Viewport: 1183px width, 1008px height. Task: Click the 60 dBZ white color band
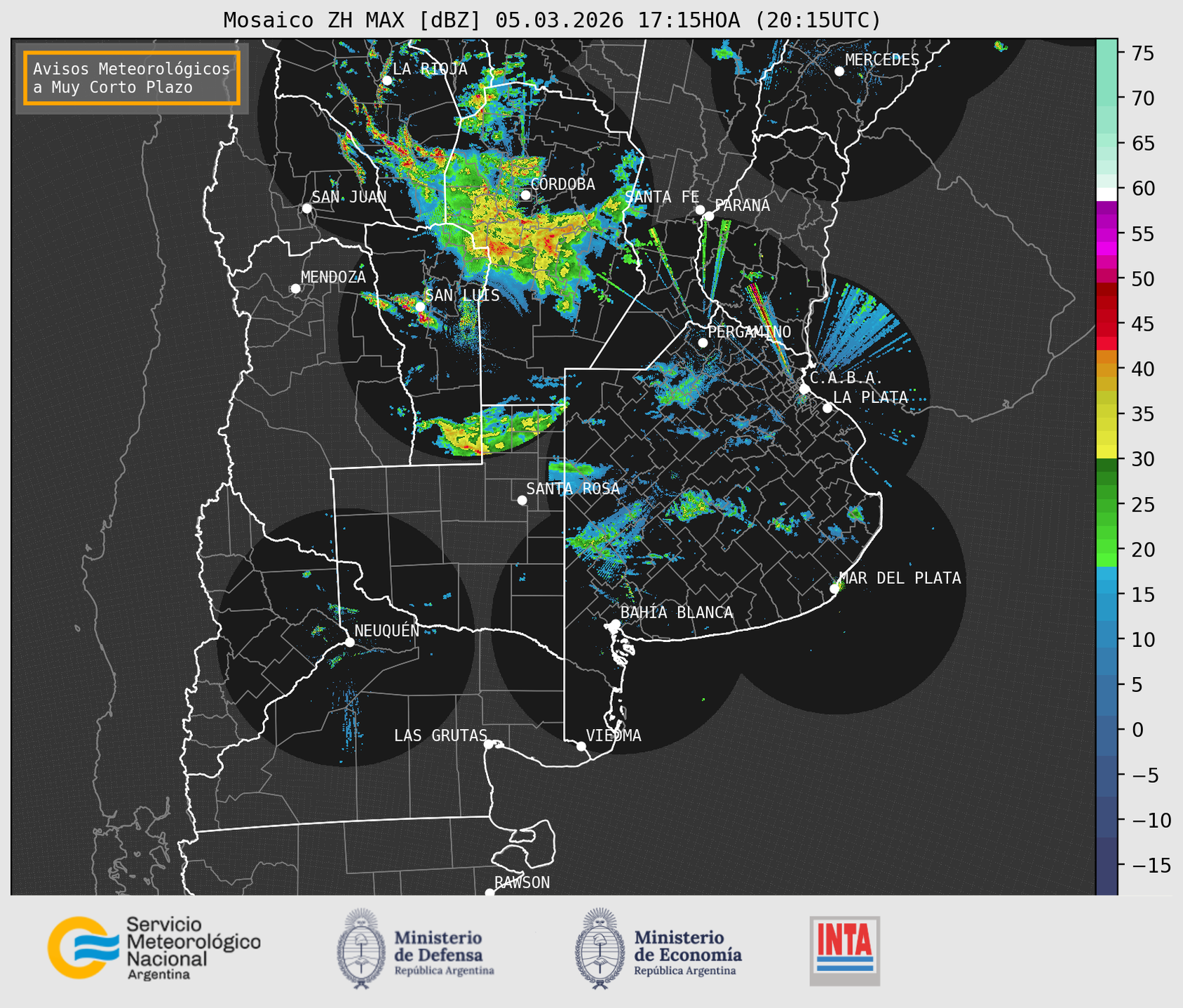[x=1106, y=193]
